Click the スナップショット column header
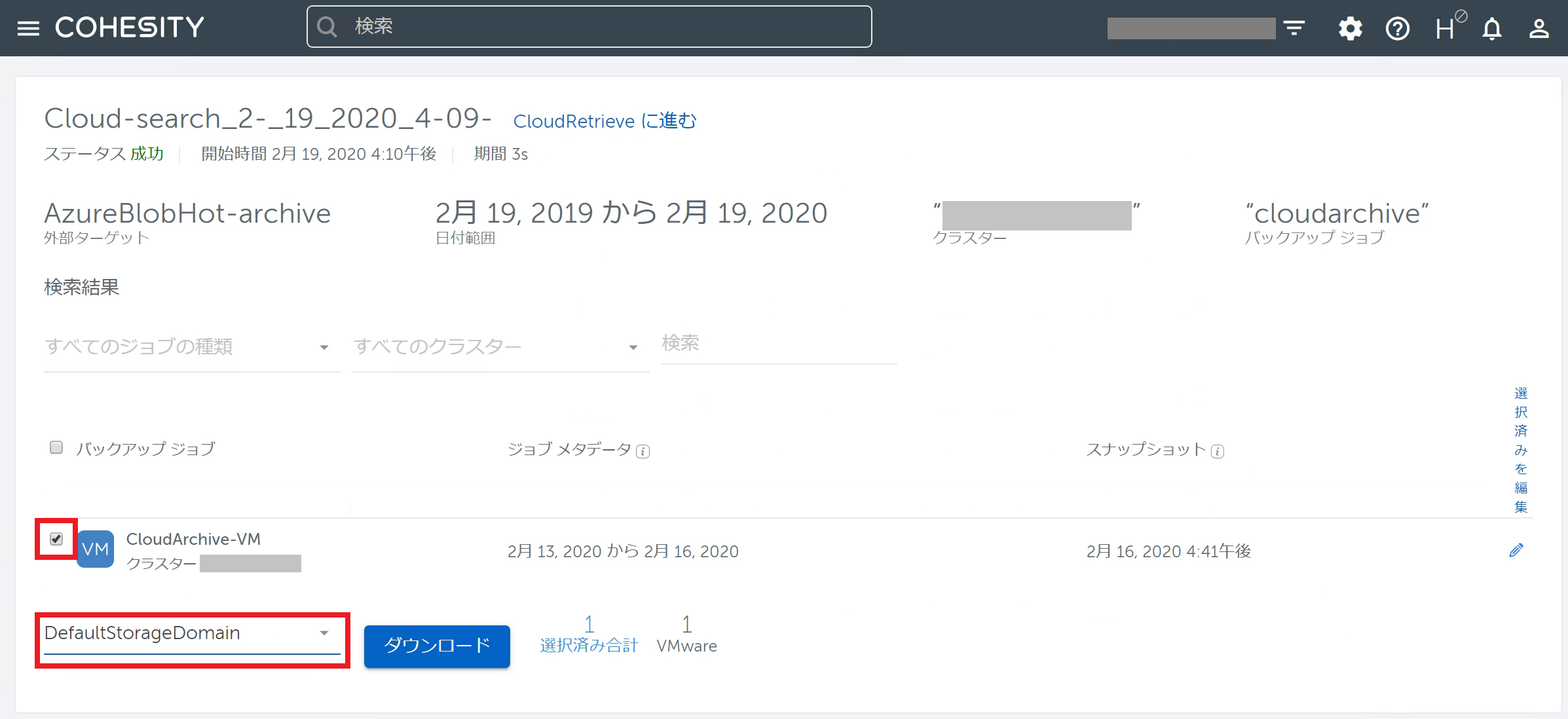The height and width of the screenshot is (719, 1568). [x=1146, y=449]
